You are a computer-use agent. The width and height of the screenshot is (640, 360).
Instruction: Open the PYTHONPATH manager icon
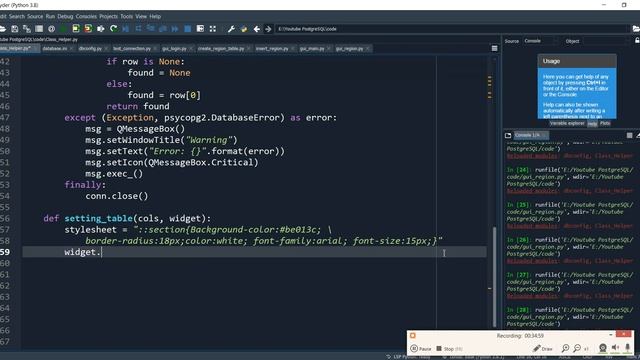(244, 29)
